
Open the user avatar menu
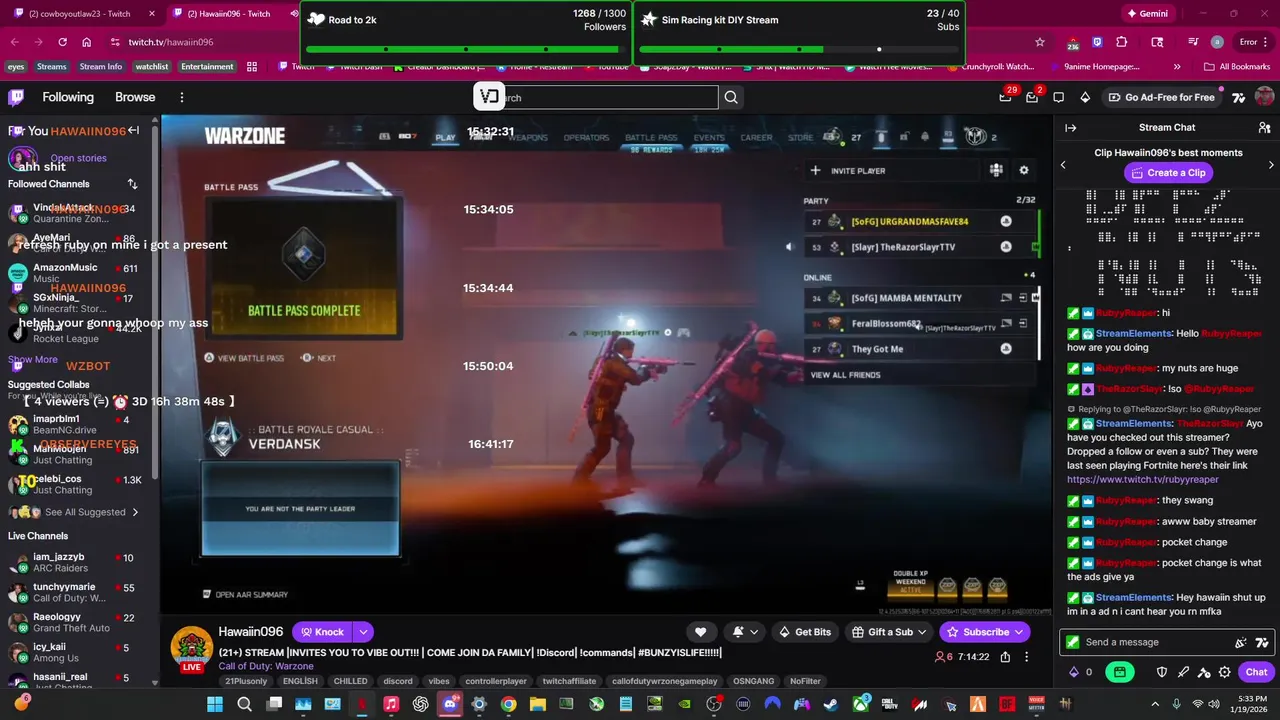[x=1264, y=97]
